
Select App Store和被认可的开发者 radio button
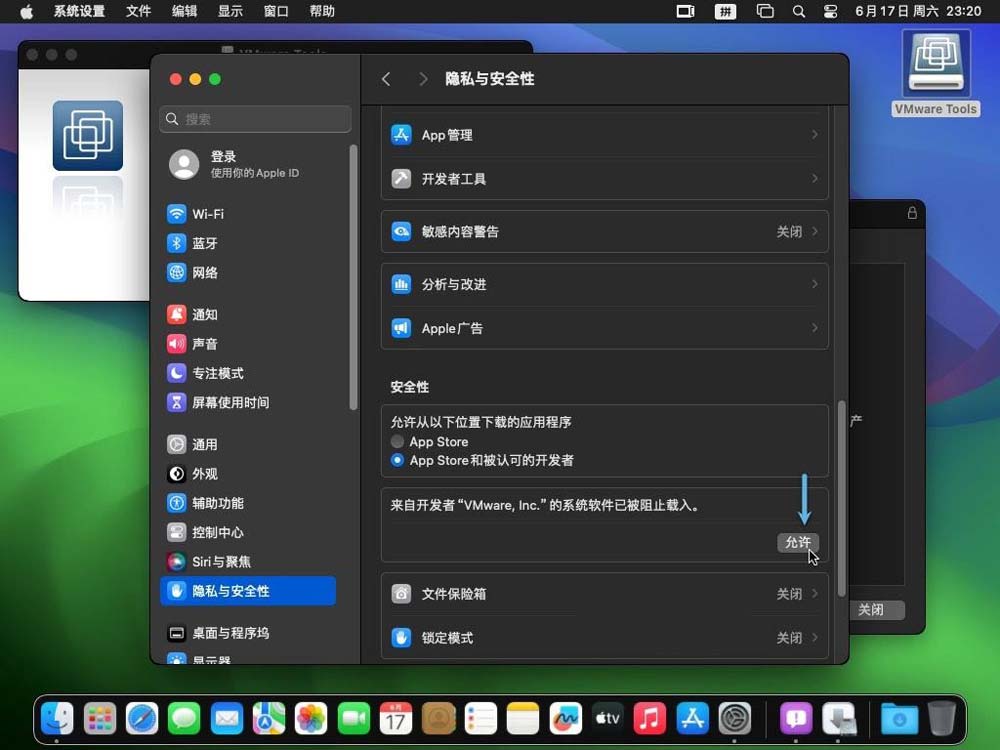(398, 461)
